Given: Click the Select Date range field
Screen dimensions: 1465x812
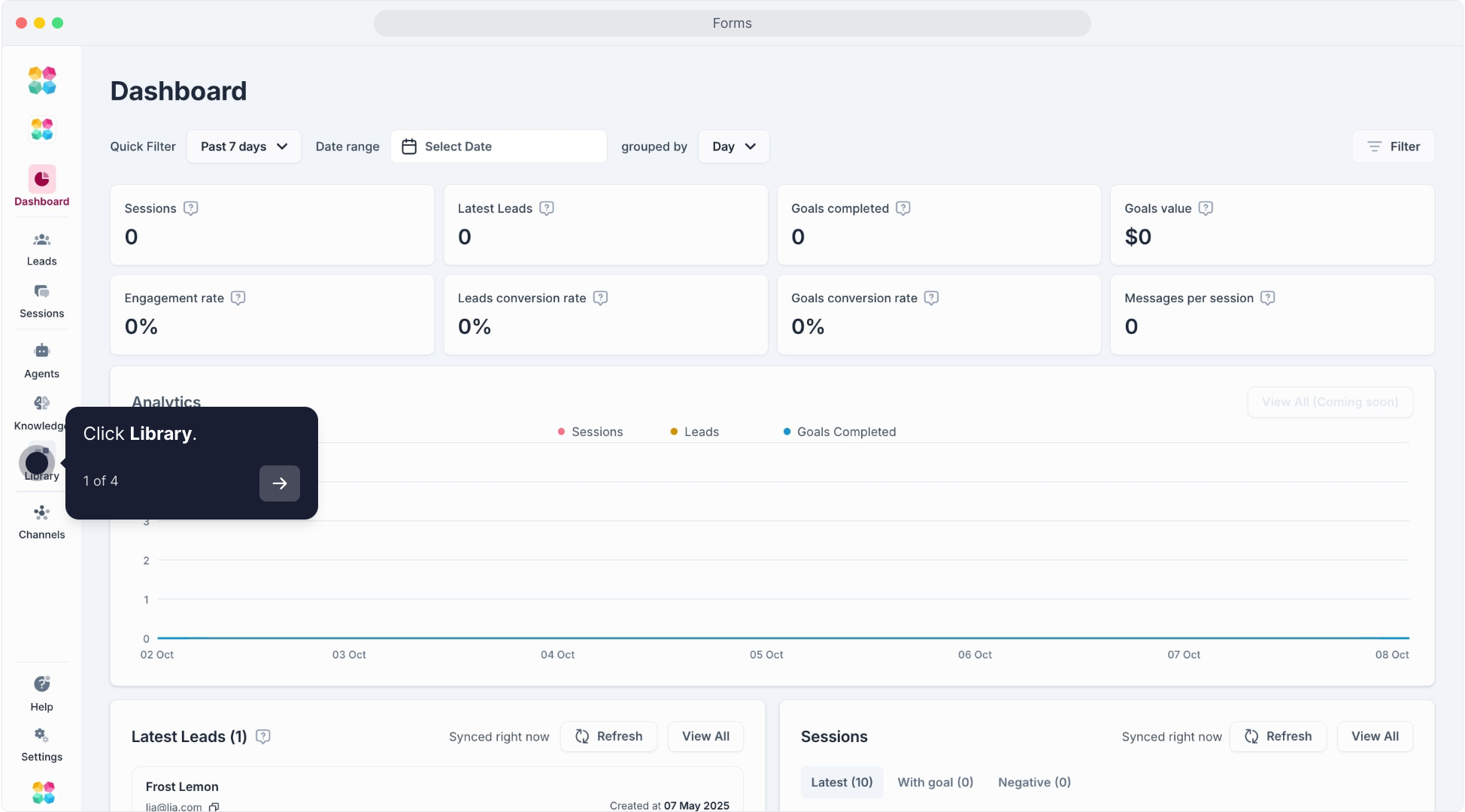Looking at the screenshot, I should [x=498, y=147].
